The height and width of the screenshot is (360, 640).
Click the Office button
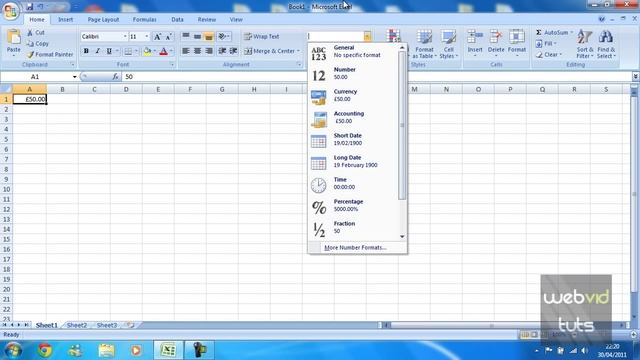(11, 11)
